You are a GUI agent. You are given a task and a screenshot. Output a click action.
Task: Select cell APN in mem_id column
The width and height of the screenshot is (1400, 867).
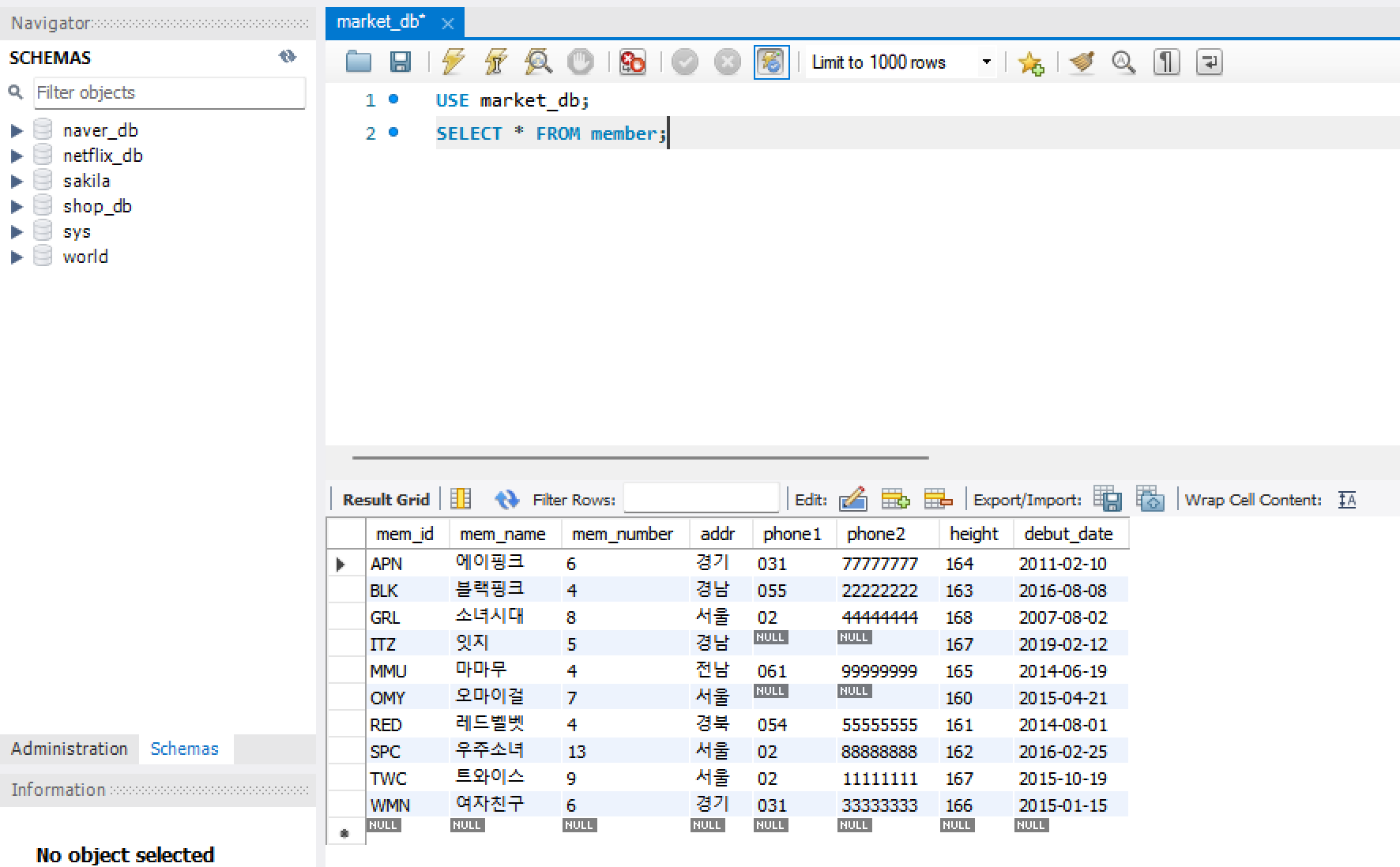click(x=408, y=564)
